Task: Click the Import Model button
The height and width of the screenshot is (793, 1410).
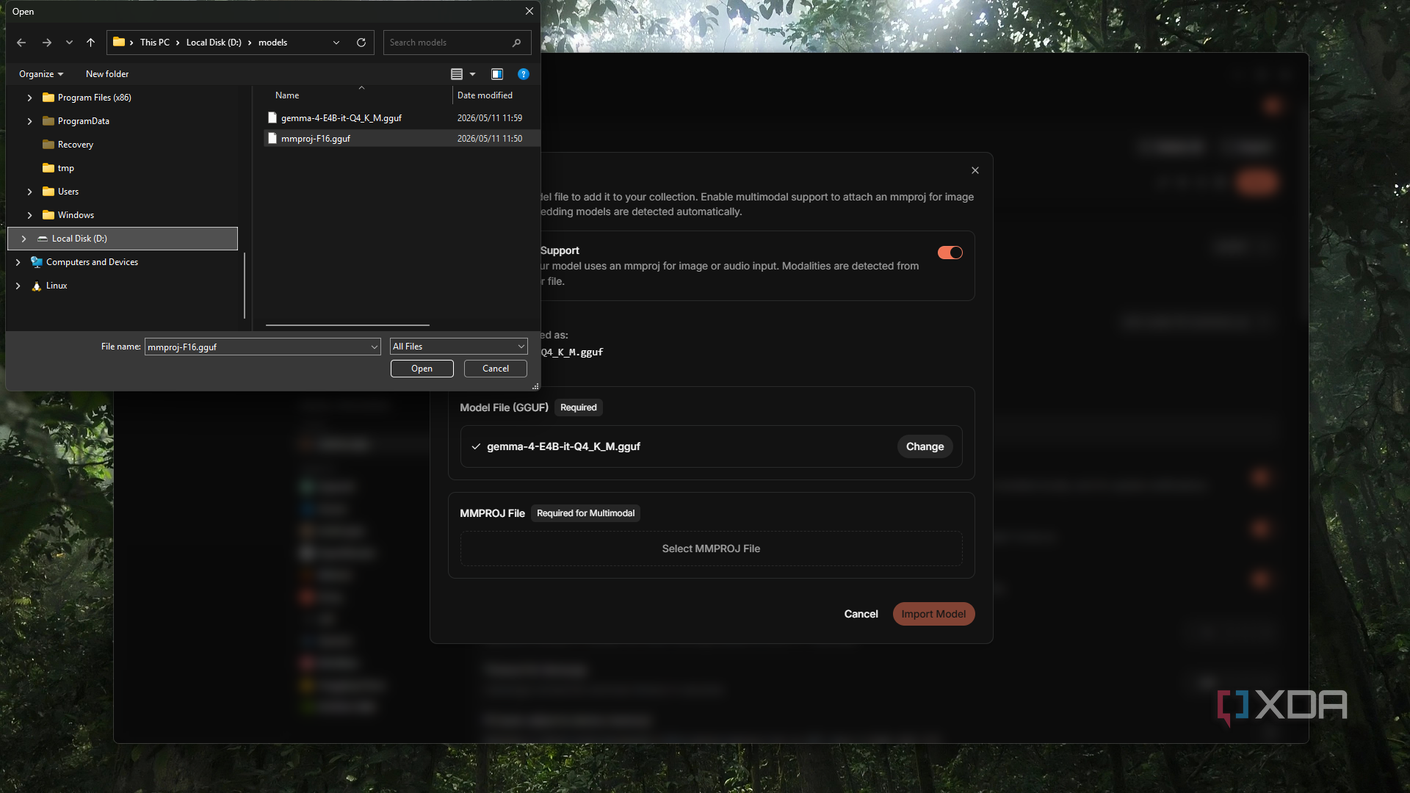Action: (x=934, y=614)
